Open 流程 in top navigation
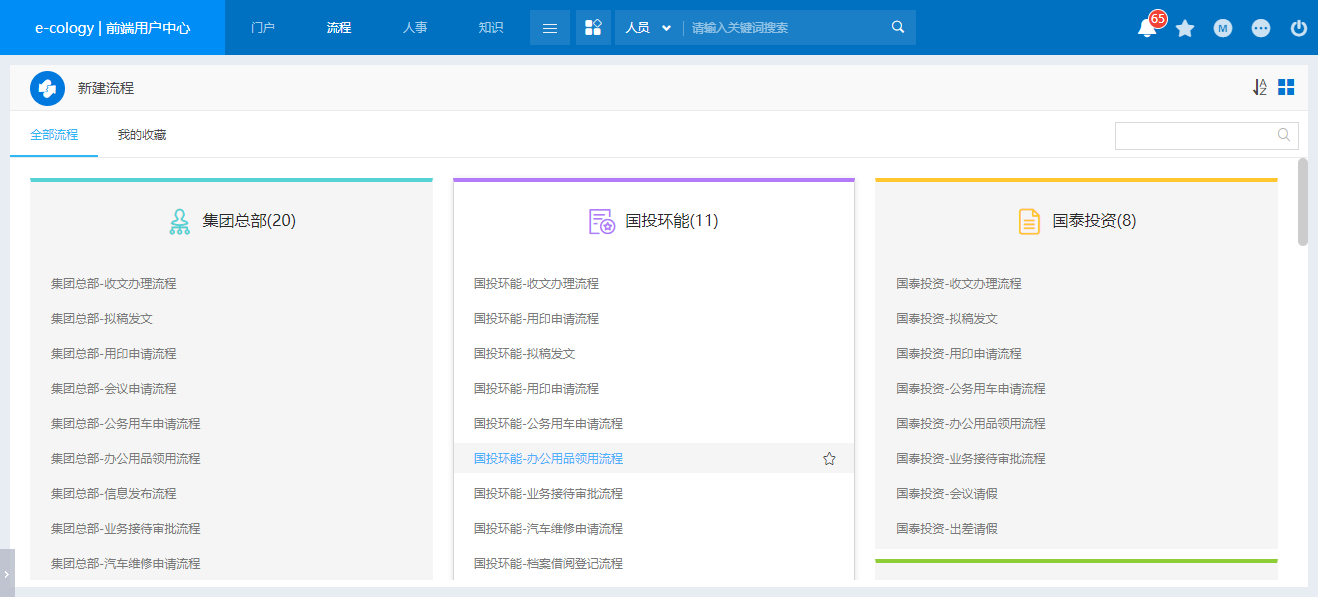Screen dimensions: 1318x597 [339, 28]
